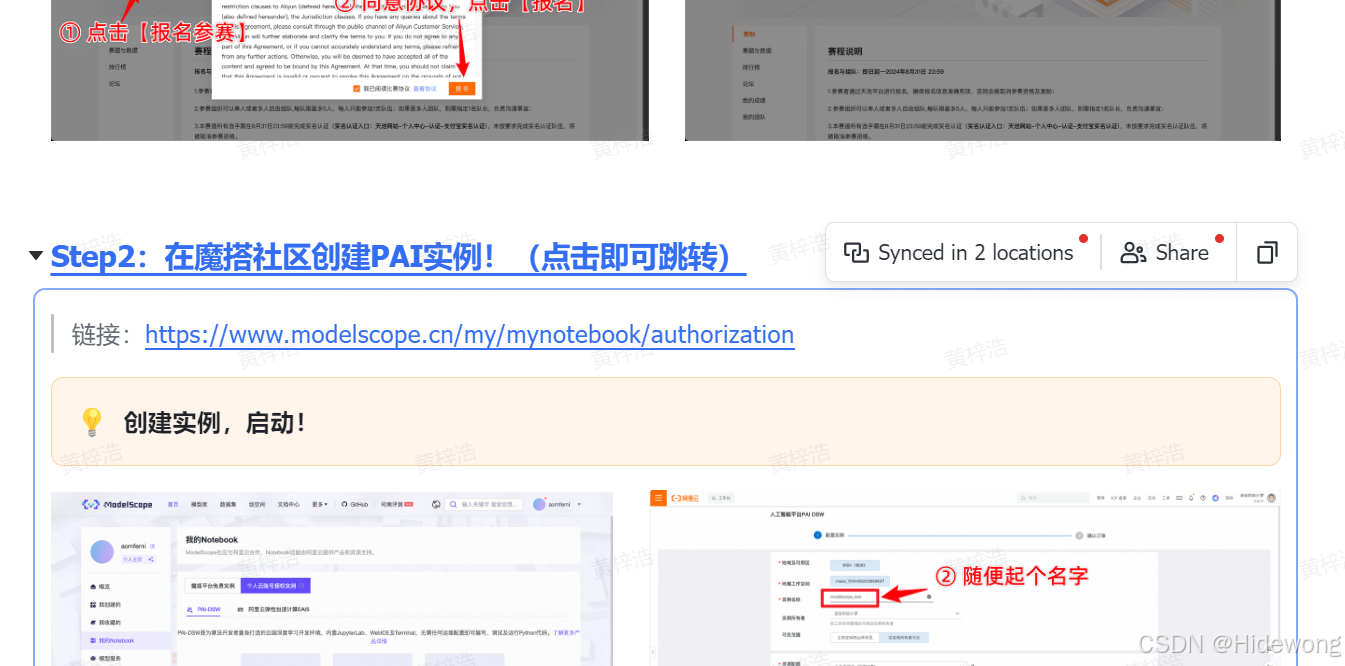Expand the 更多 dropdown in ModelScope navbar
1345x666 pixels.
319,505
